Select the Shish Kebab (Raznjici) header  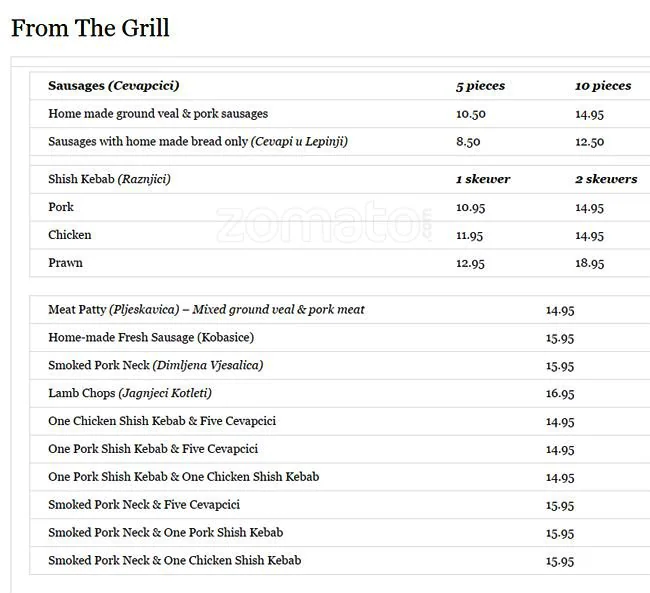(109, 179)
